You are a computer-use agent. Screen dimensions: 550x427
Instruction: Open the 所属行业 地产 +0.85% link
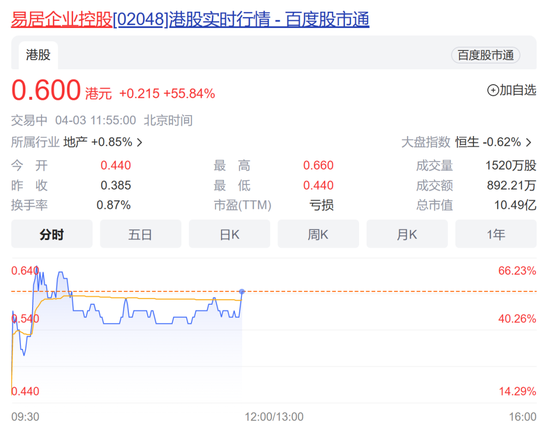click(77, 142)
